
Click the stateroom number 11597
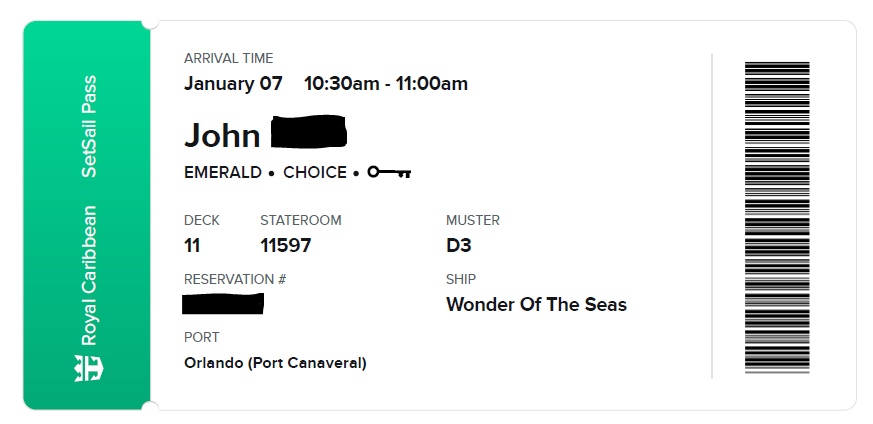(x=285, y=245)
